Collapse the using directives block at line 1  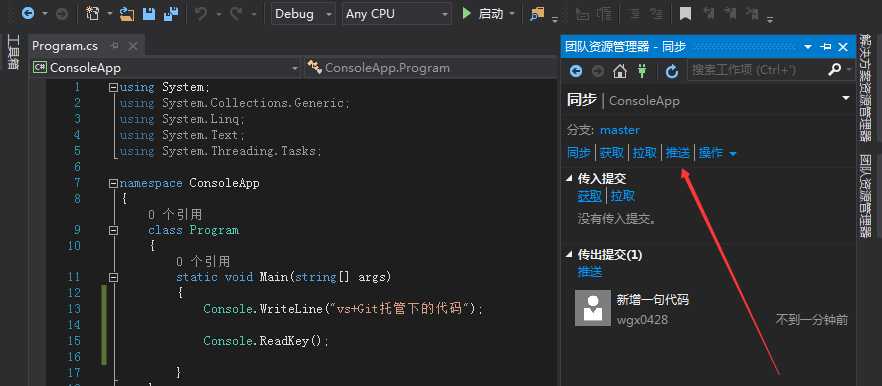[114, 87]
